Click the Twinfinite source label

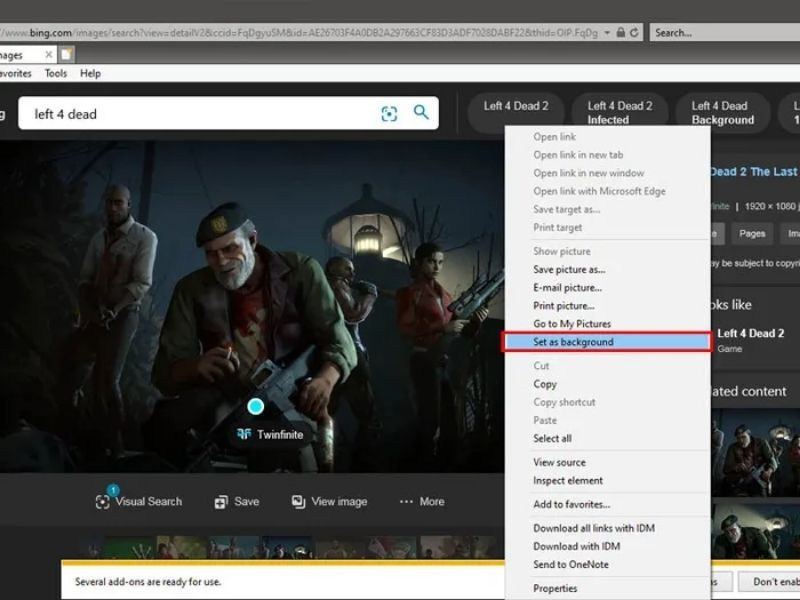pos(270,434)
